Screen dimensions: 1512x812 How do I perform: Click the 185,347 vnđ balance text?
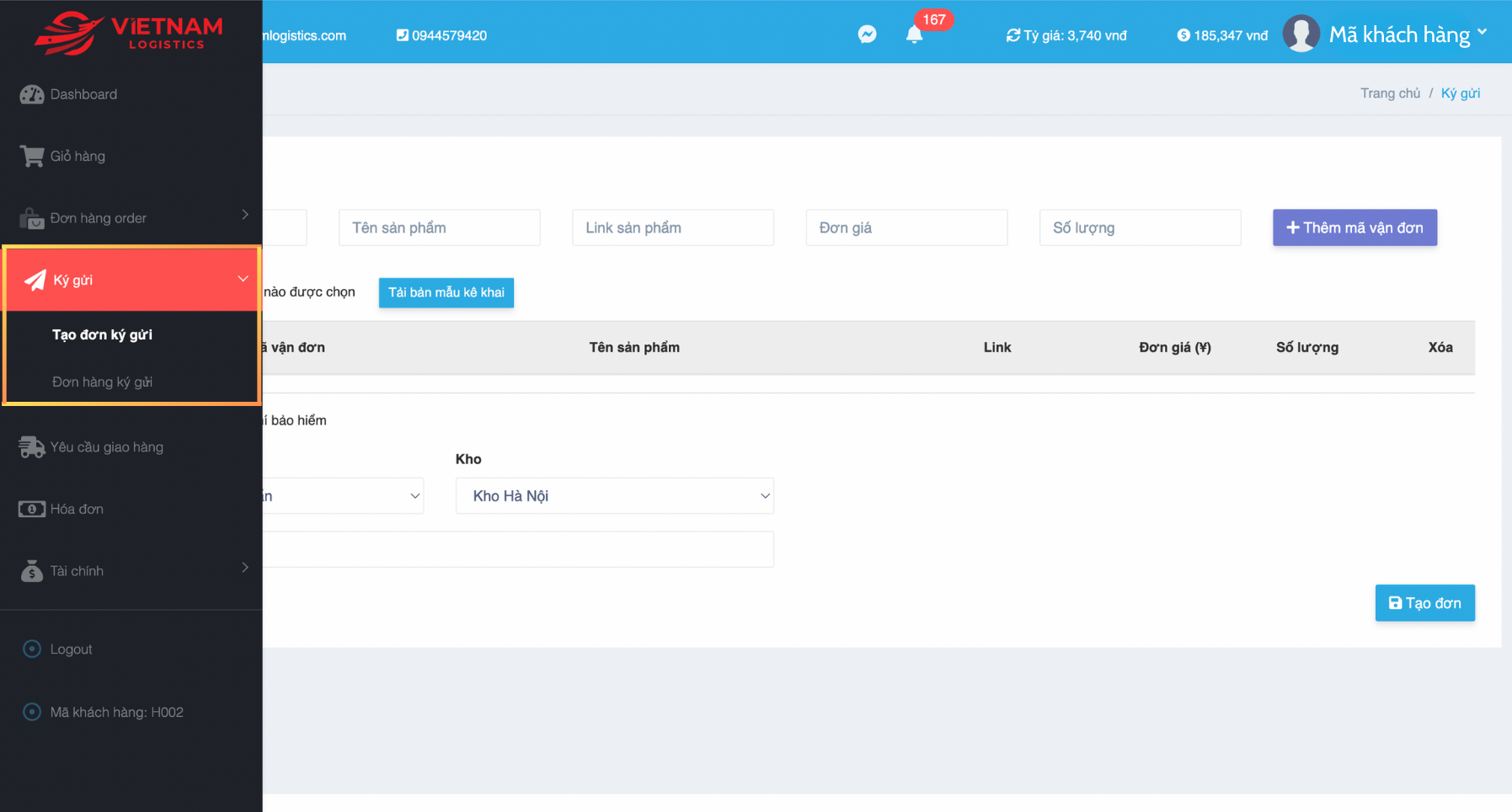(1231, 35)
